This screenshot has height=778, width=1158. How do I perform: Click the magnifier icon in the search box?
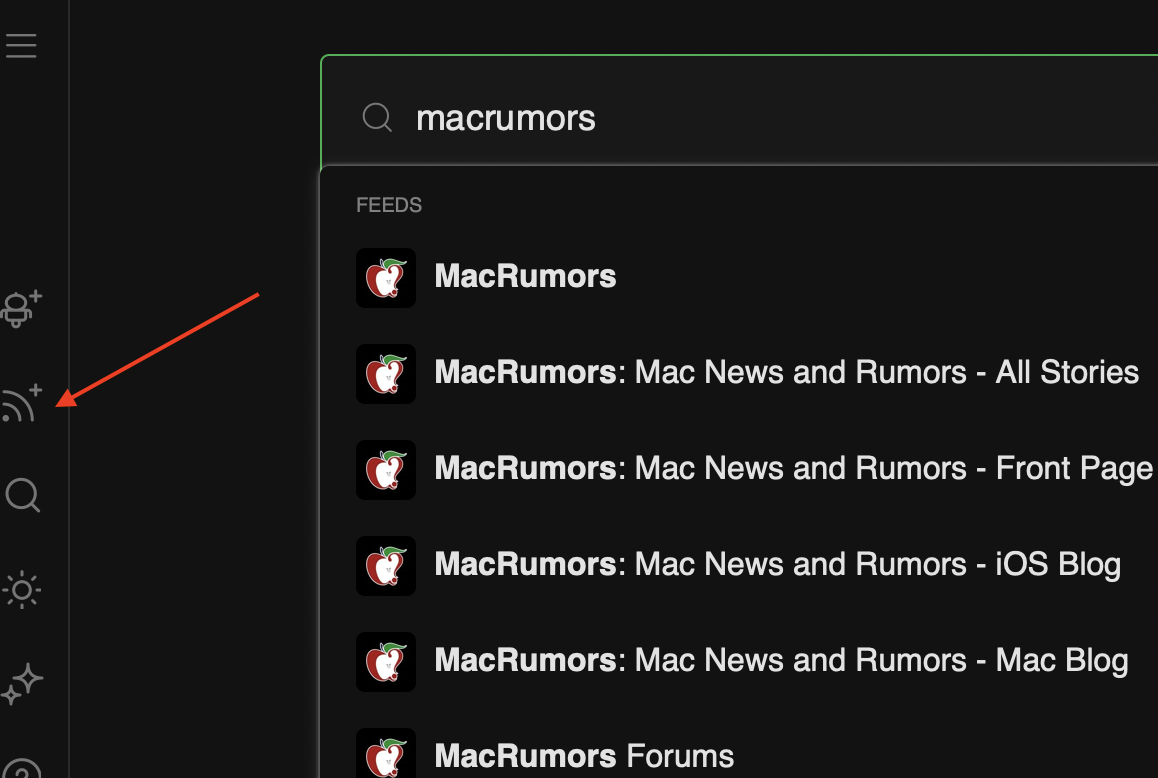pyautogui.click(x=377, y=117)
